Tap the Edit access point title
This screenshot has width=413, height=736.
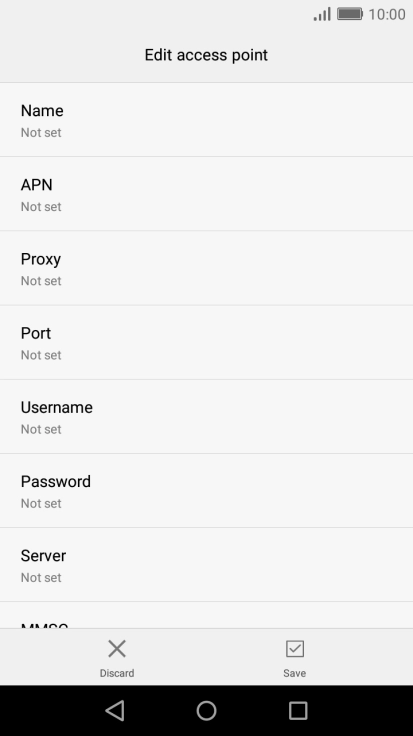tap(206, 55)
